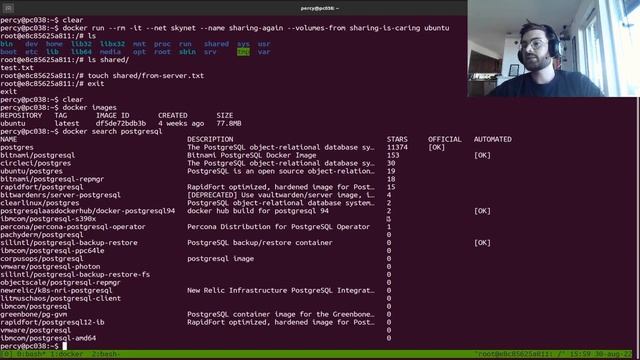Screen dimensions: 640x360
Task: Click the 'rapidfort/postgresql12-ib' result name
Action: tap(52, 322)
